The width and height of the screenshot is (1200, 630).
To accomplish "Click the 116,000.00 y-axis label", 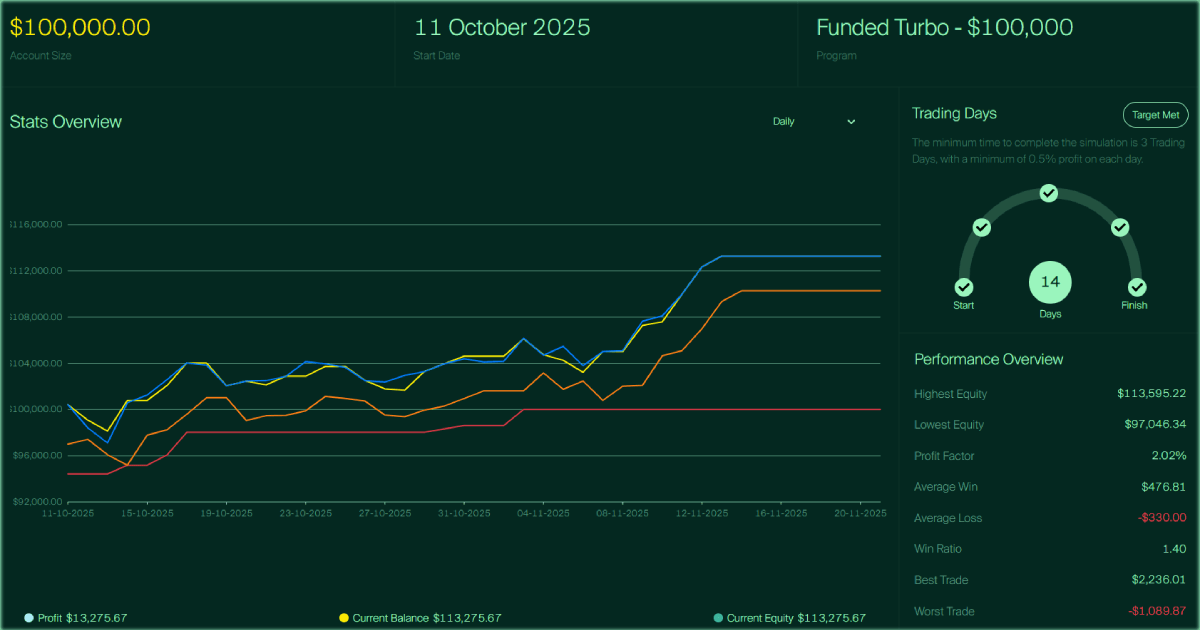I will tap(36, 225).
